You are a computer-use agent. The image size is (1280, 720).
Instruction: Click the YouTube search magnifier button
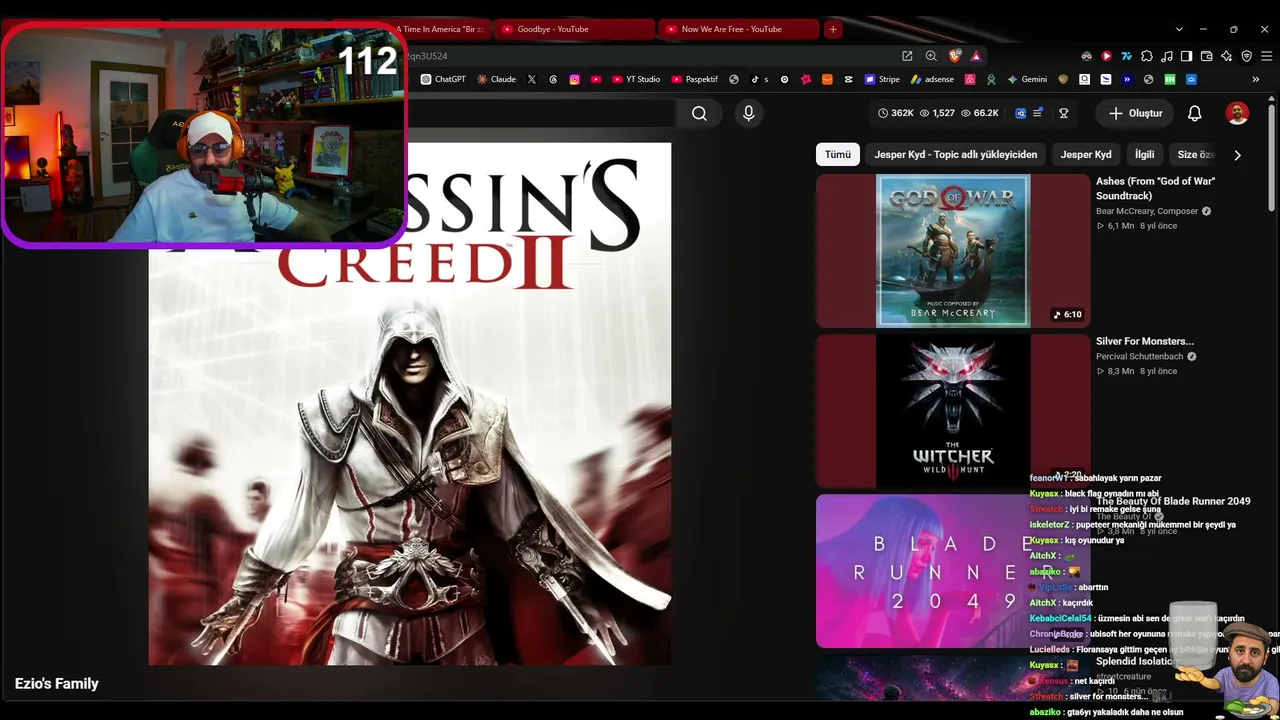(x=699, y=114)
